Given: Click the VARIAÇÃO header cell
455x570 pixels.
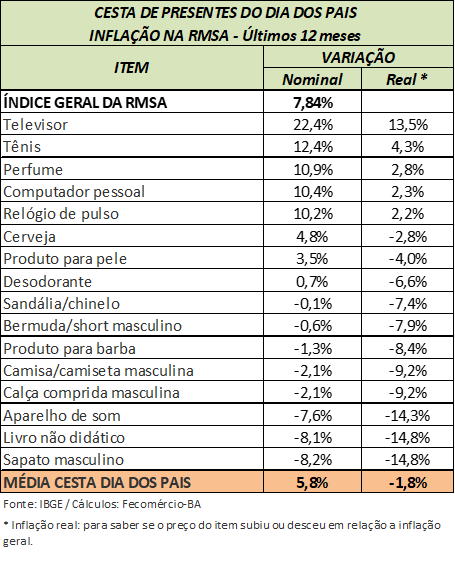Looking at the screenshot, I should coord(358,57).
